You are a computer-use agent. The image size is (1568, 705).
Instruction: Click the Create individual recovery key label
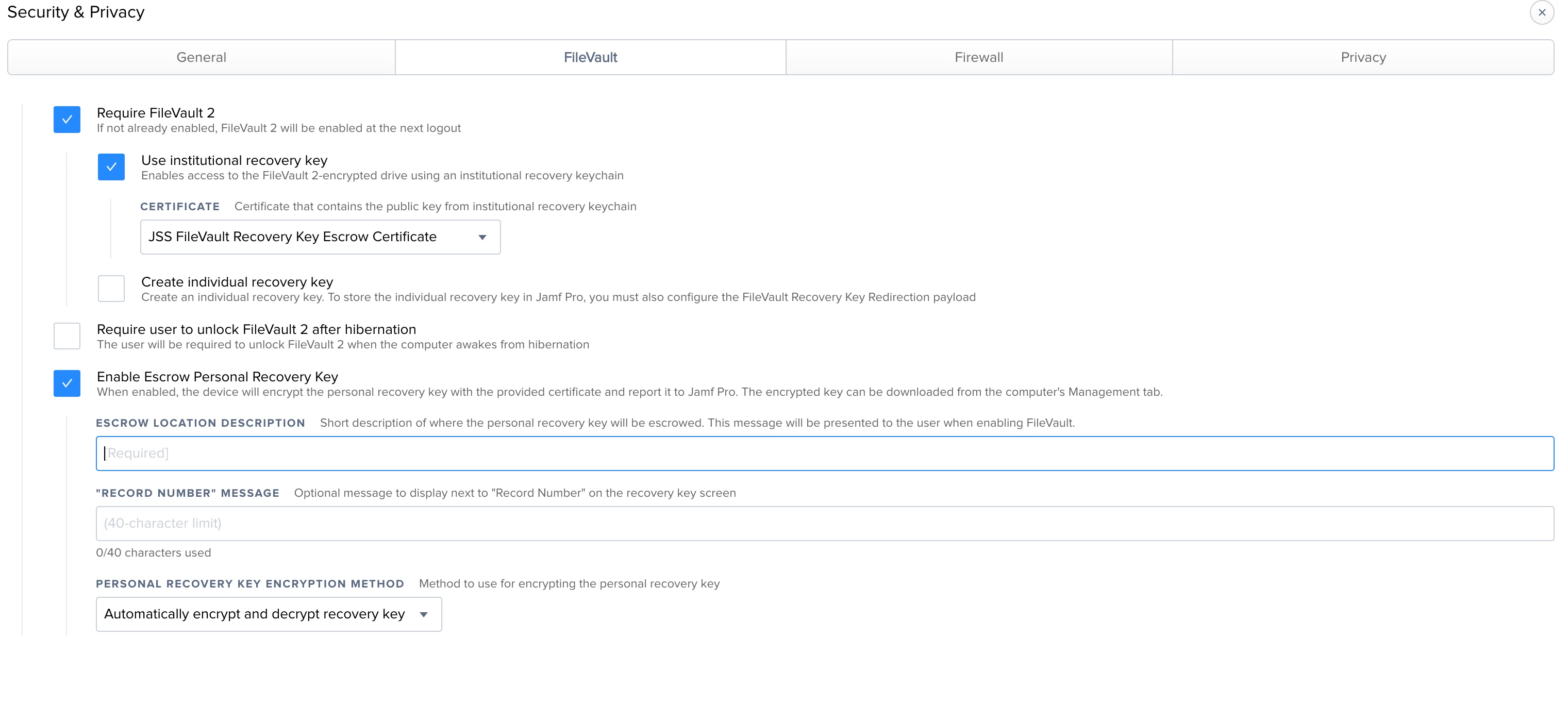(238, 282)
